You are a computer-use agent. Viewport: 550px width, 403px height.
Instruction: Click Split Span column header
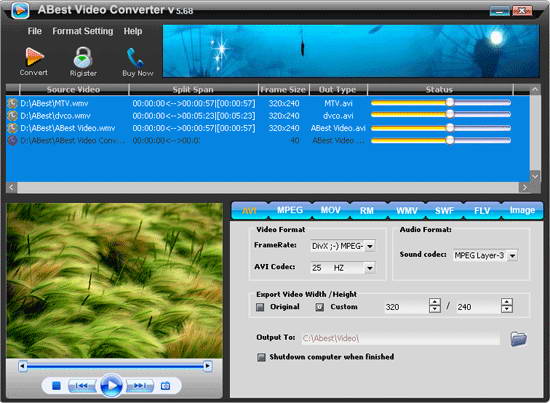(193, 90)
